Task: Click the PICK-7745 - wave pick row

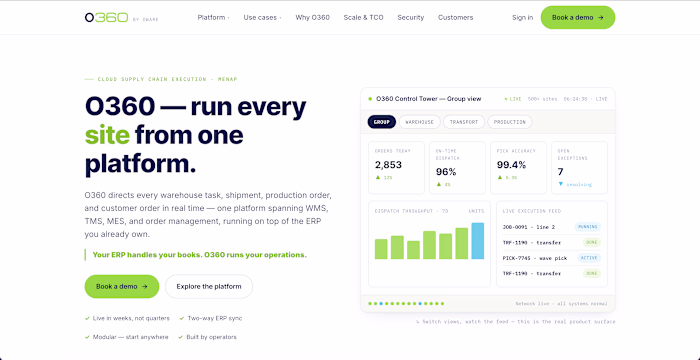Action: pos(552,258)
